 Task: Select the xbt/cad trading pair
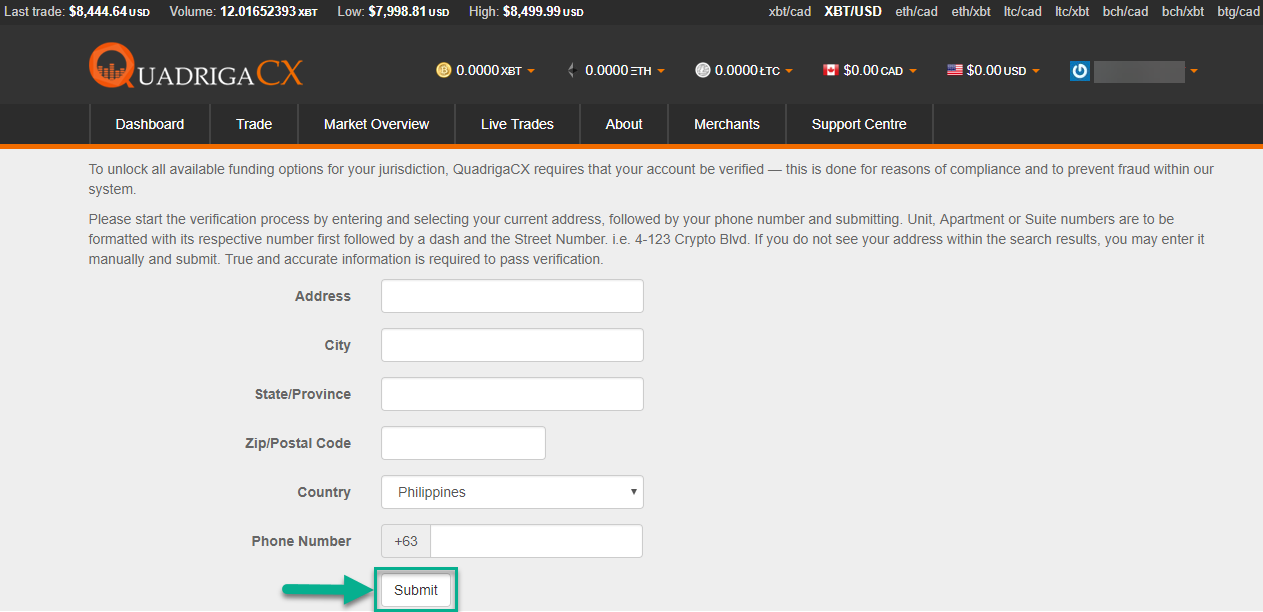(790, 12)
